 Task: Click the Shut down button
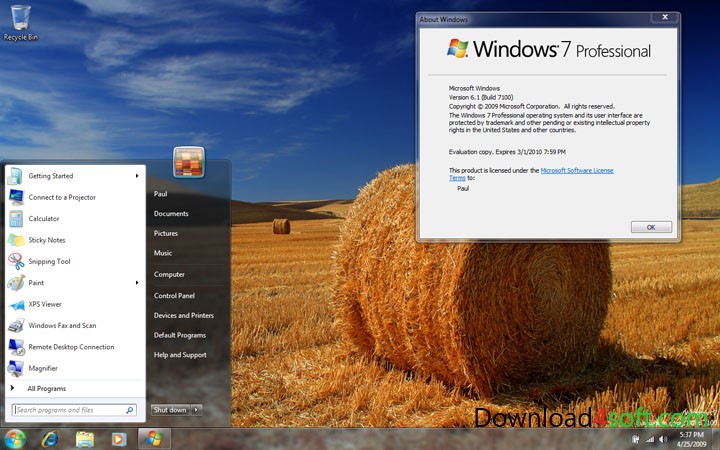170,410
